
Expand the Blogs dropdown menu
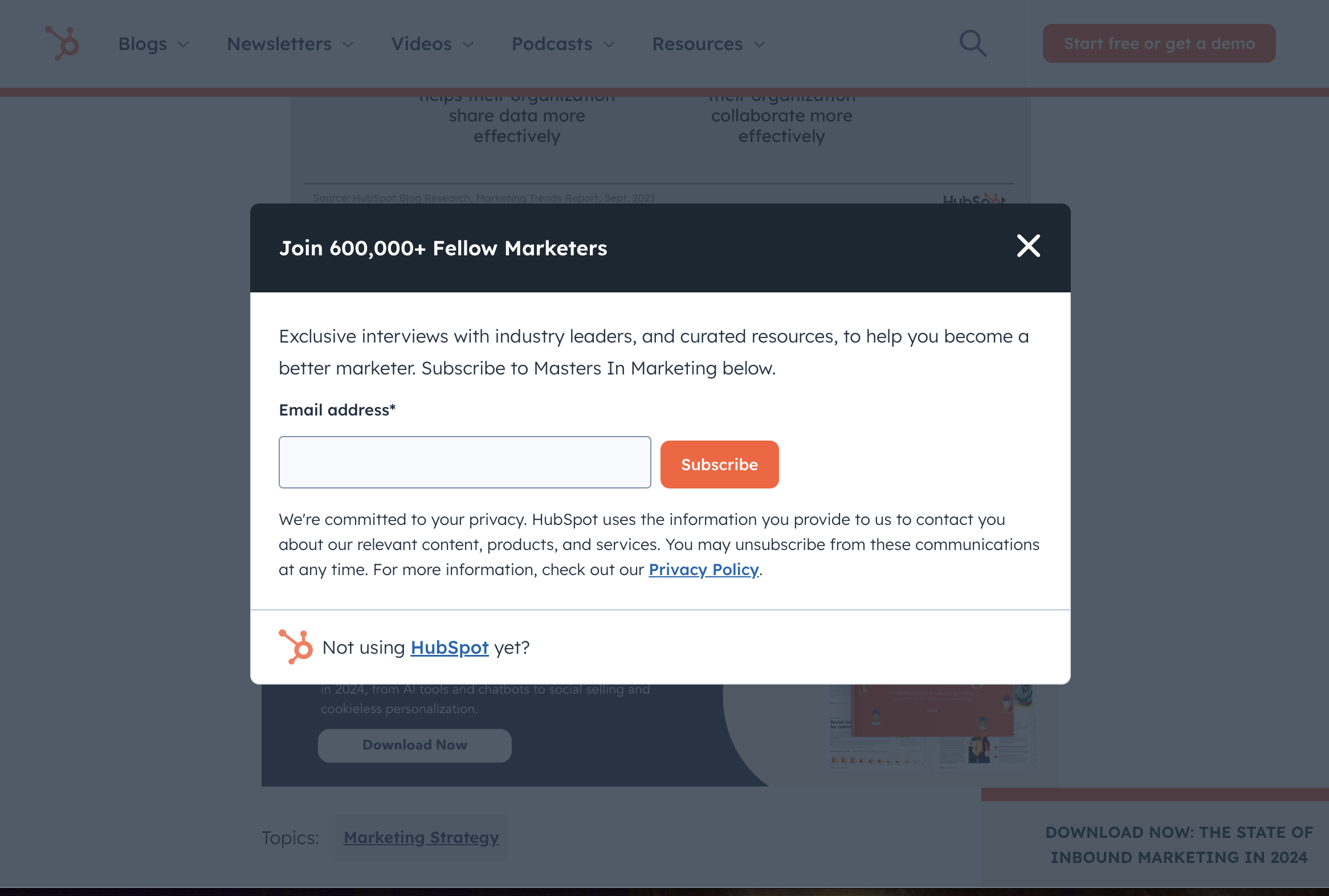click(x=153, y=43)
